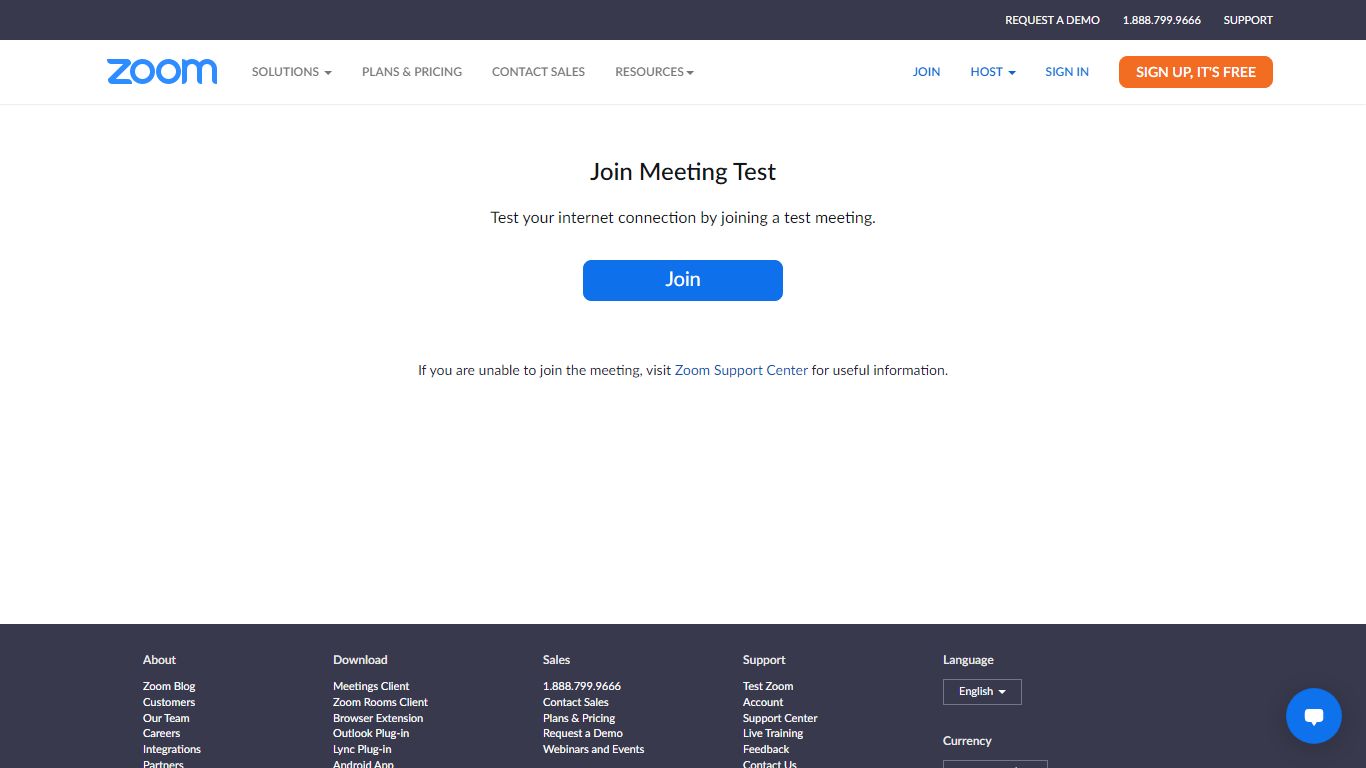Open Support in the top bar
1366x768 pixels.
tap(1248, 20)
